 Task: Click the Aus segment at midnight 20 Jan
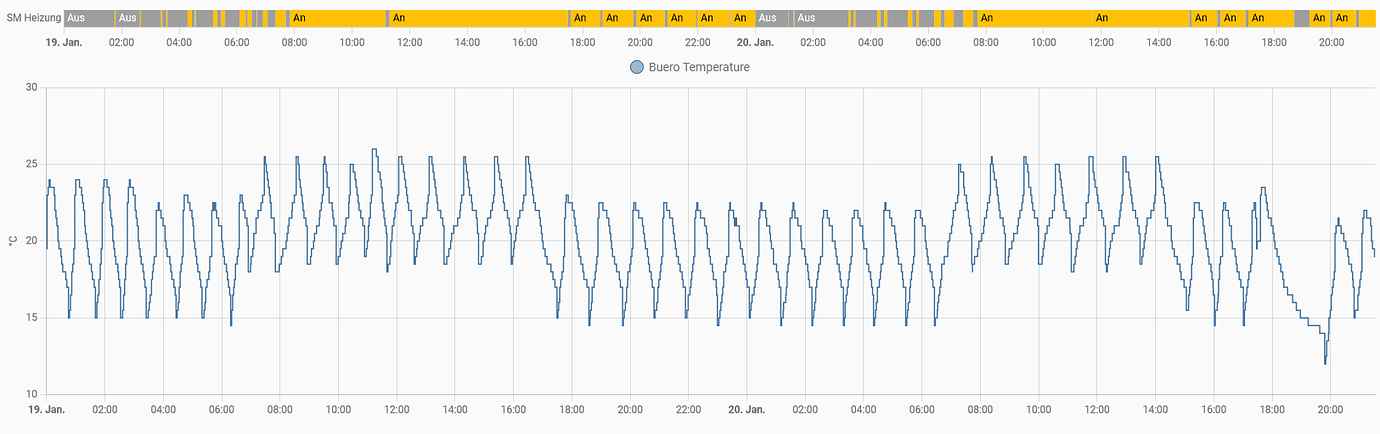point(772,18)
